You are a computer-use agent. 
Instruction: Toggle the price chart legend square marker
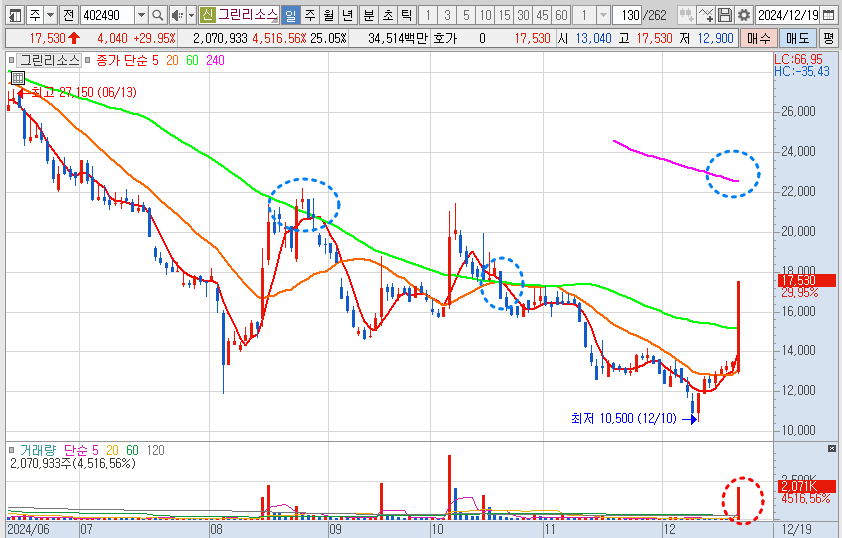[11, 60]
